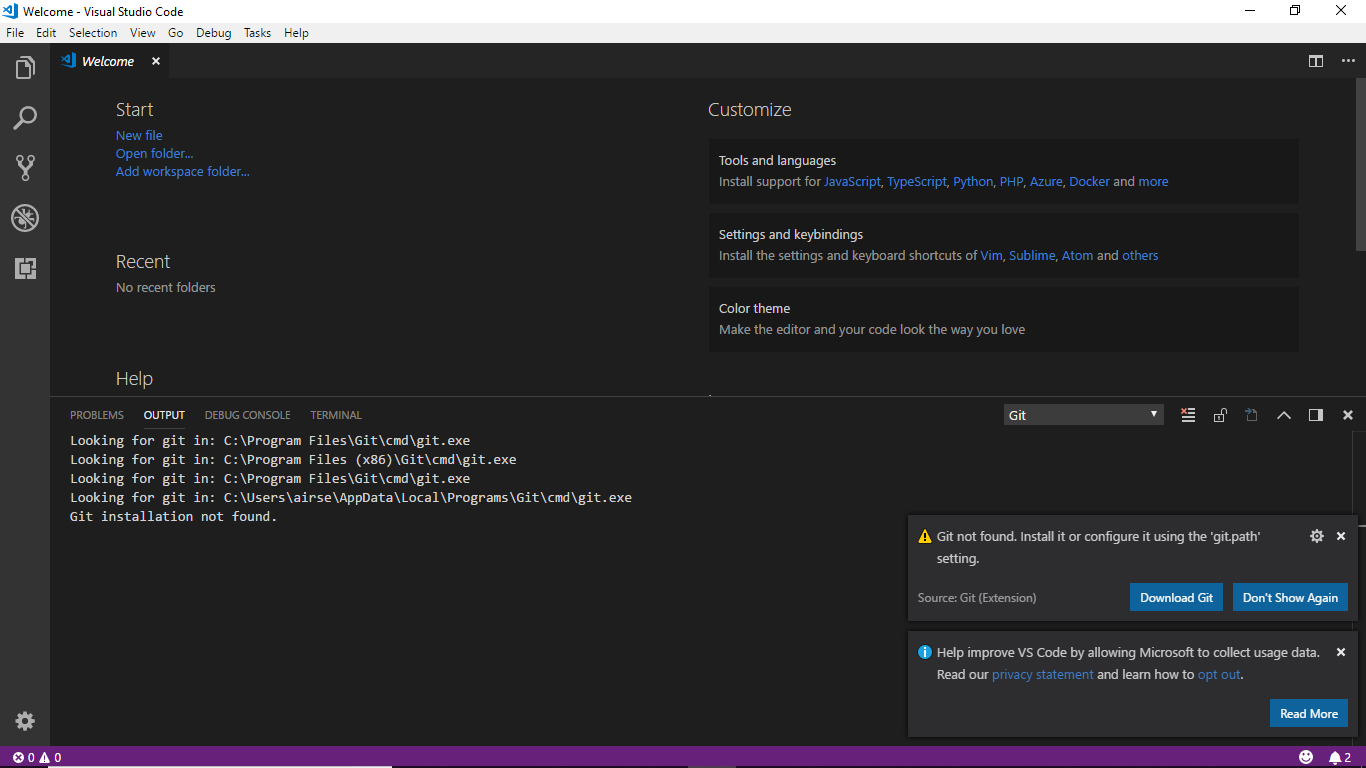Open notifications bell in status bar

(x=1339, y=757)
